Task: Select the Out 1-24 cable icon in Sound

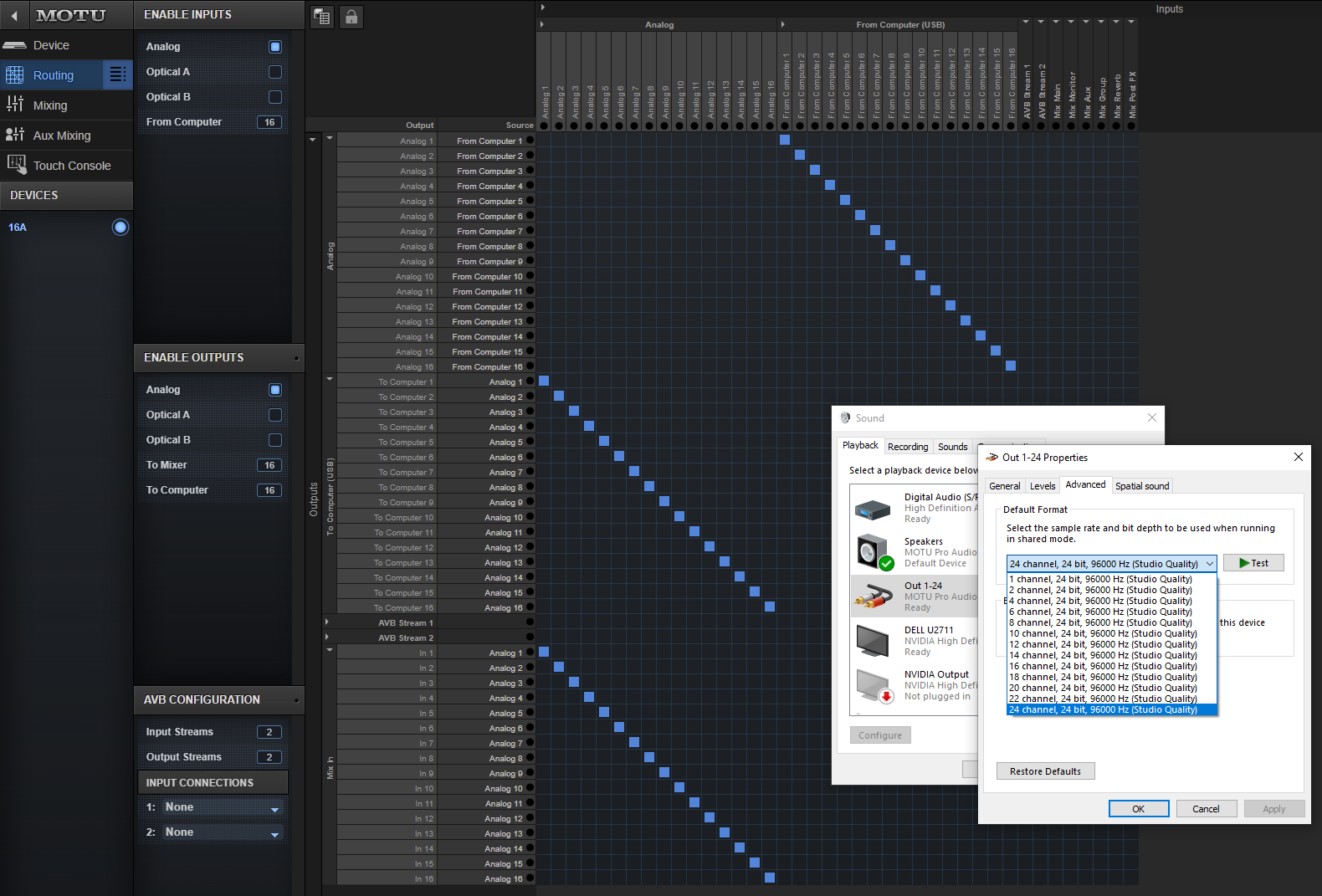Action: (873, 596)
